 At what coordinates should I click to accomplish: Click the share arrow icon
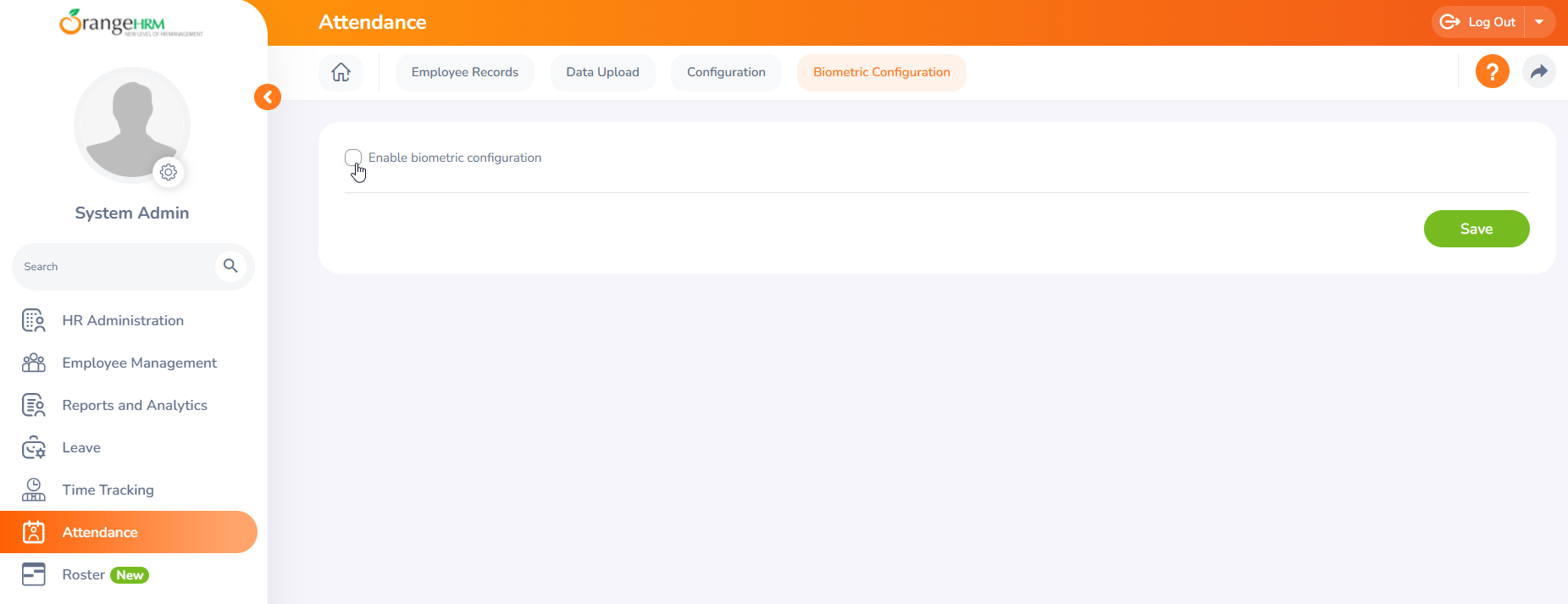pos(1538,72)
